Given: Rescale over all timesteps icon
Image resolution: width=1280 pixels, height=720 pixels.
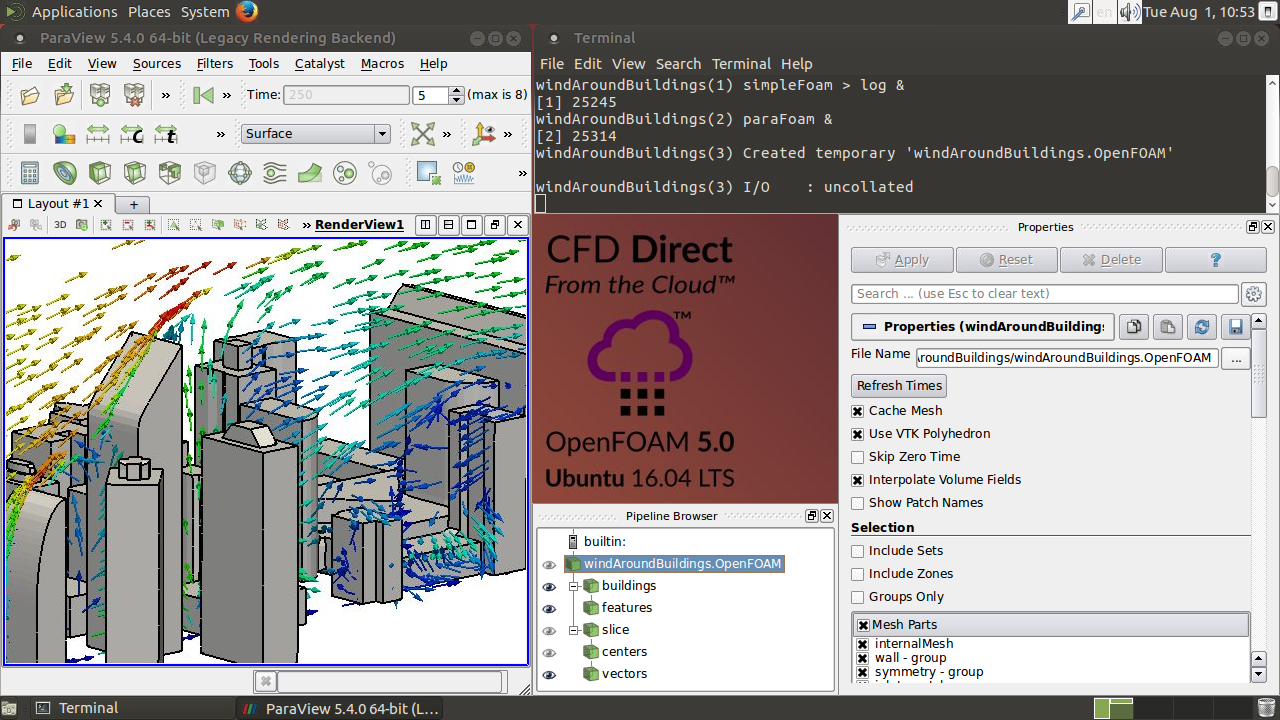Looking at the screenshot, I should click(x=166, y=134).
